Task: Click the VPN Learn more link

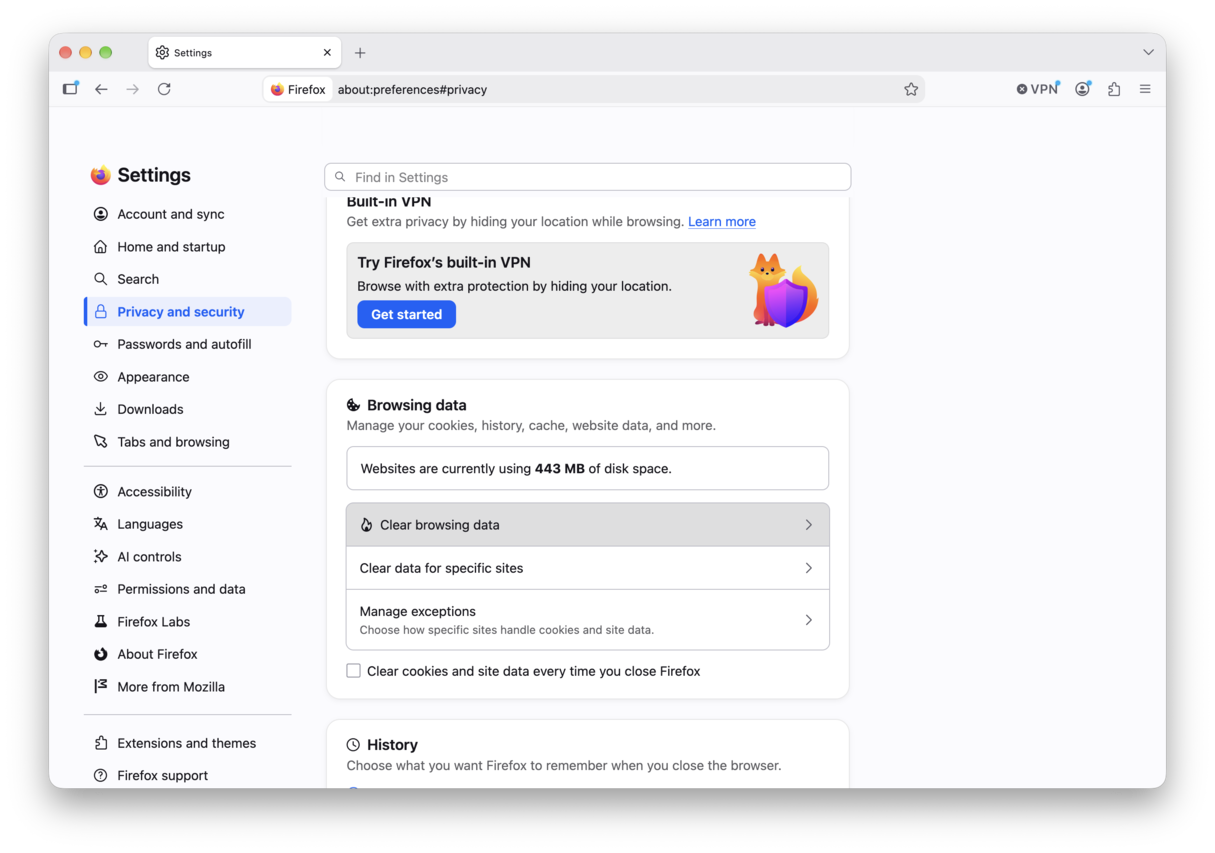Action: [x=722, y=222]
